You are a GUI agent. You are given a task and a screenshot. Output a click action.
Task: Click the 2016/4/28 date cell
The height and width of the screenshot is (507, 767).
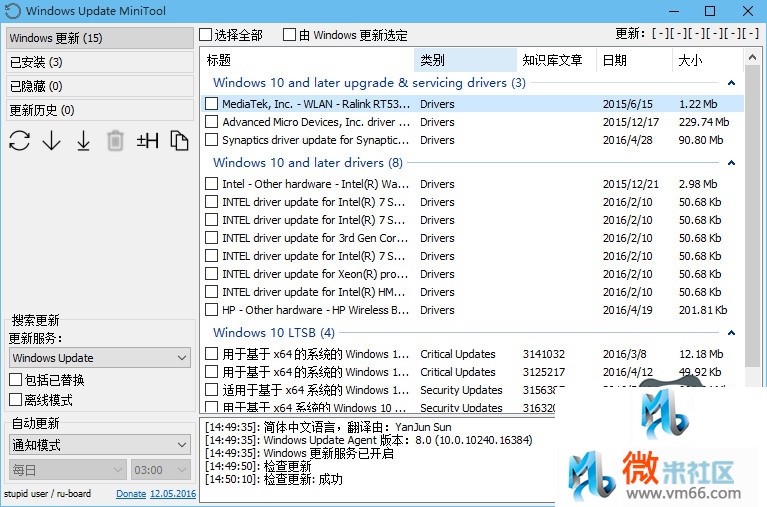[628, 140]
